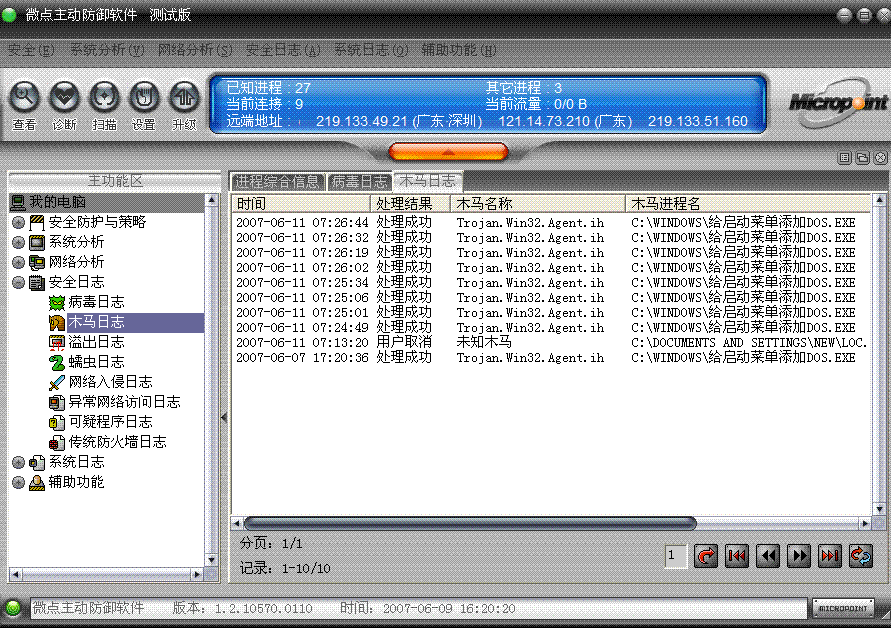This screenshot has width=891, height=628.
Task: Sort by the 木马进程名 column header
Action: click(x=748, y=203)
